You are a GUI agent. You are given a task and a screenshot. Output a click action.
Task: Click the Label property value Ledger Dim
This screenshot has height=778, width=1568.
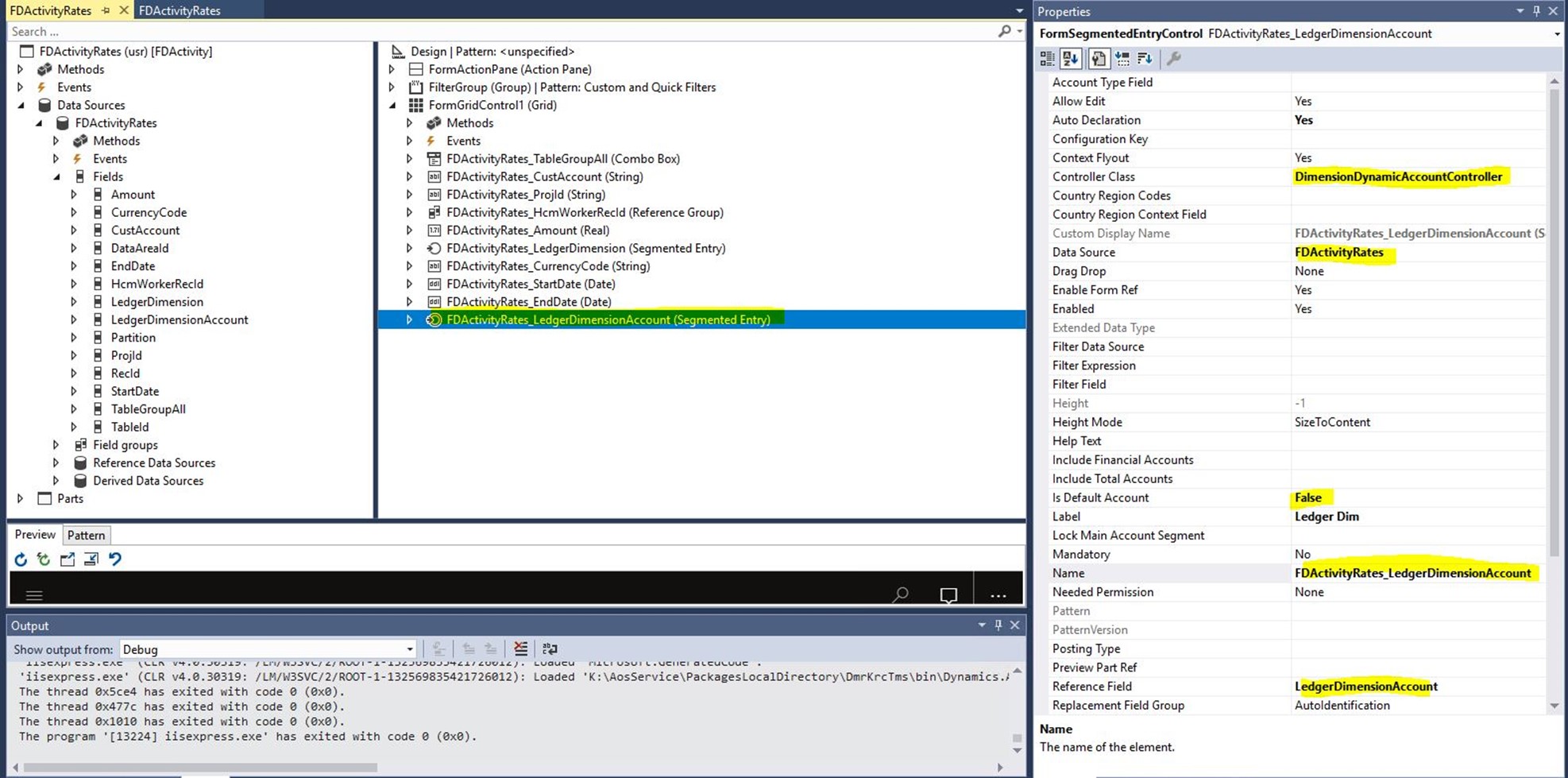[x=1327, y=517]
